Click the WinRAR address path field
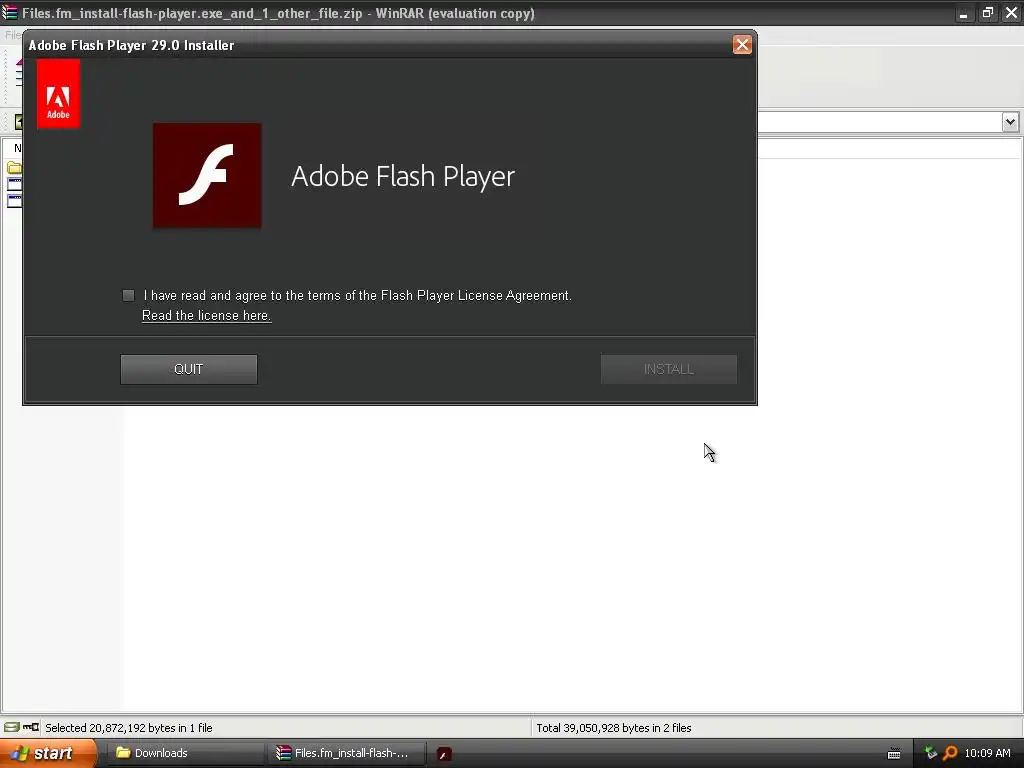This screenshot has width=1024, height=768. 880,122
